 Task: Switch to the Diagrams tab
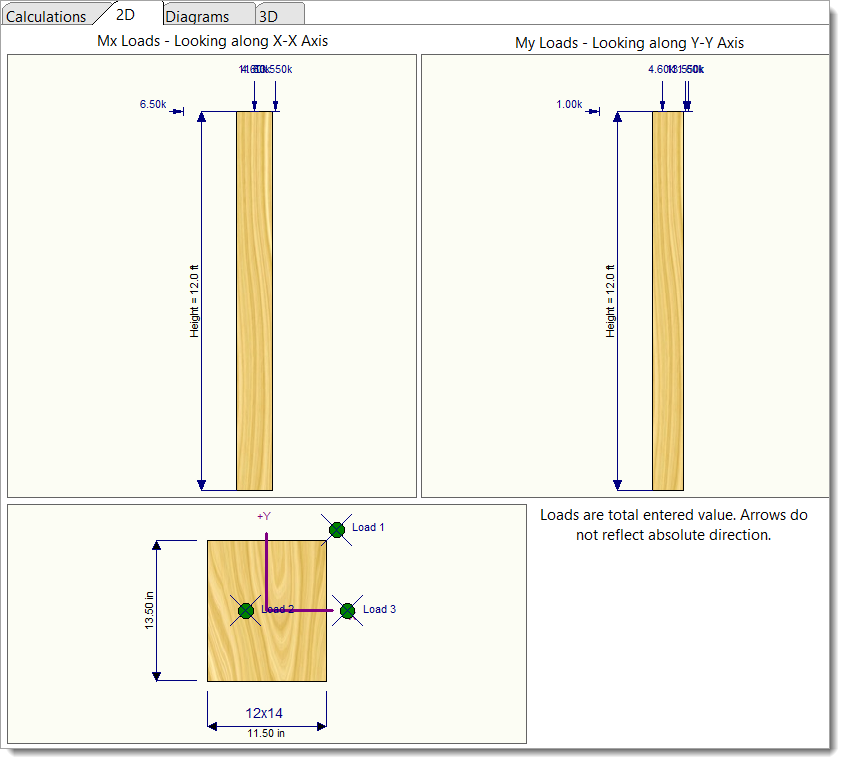tap(197, 16)
